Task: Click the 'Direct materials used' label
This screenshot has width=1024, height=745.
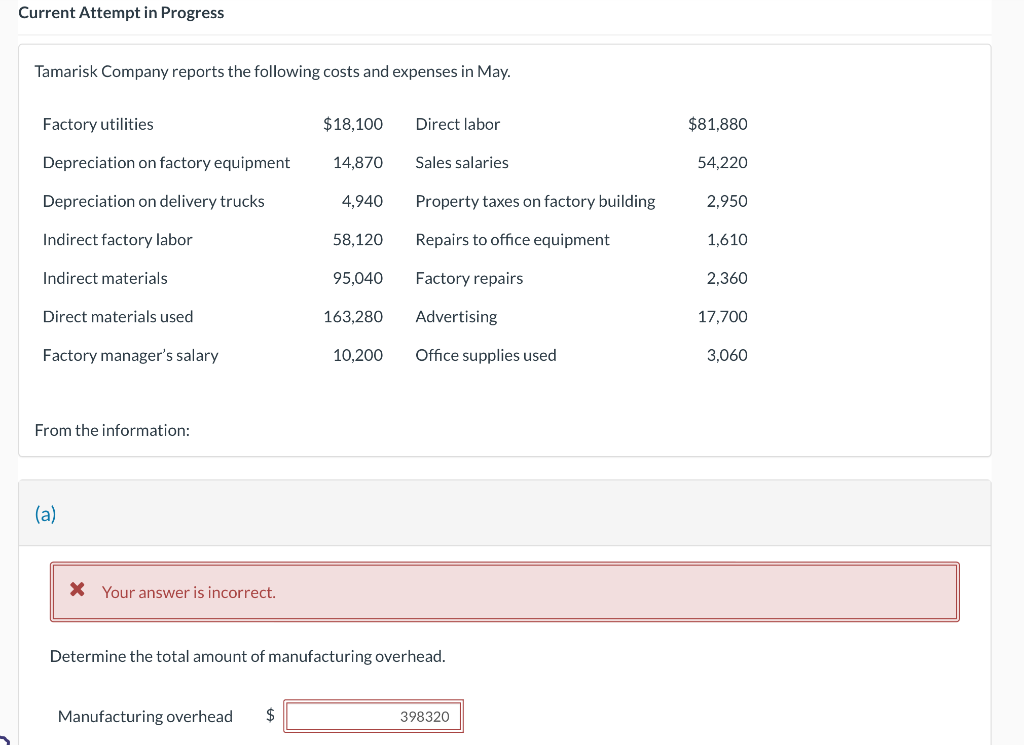Action: pyautogui.click(x=118, y=317)
